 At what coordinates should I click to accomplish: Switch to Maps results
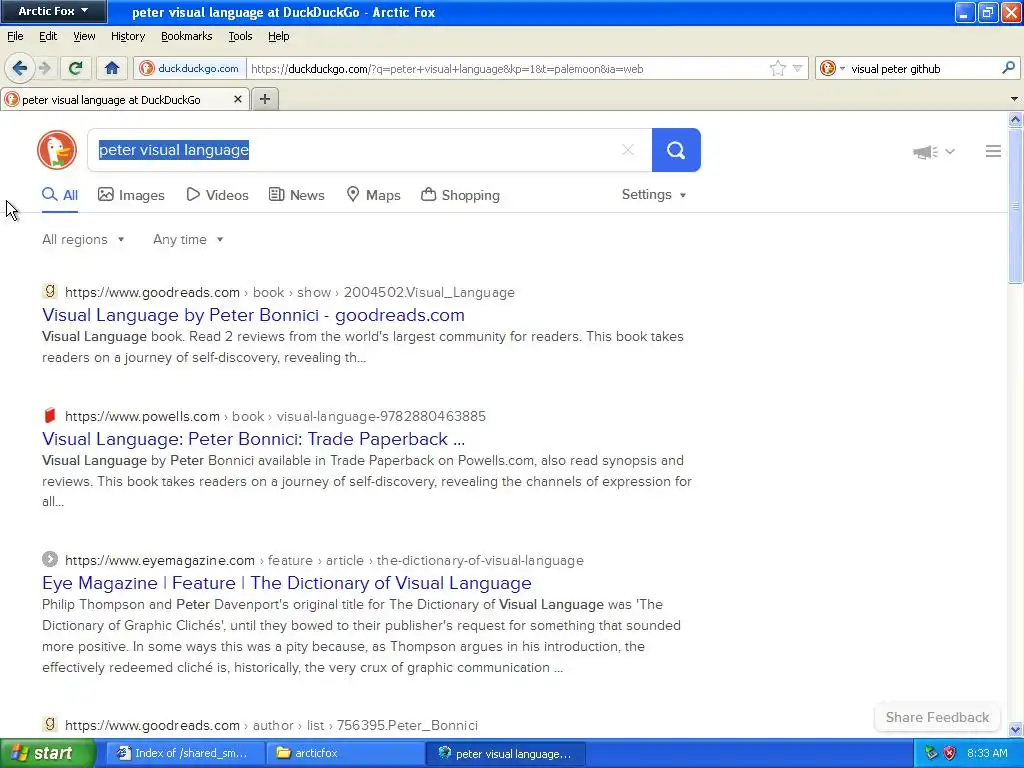[x=374, y=195]
